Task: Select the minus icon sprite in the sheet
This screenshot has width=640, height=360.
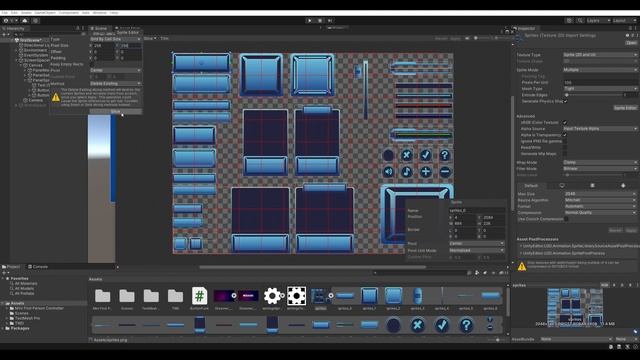Action: [x=444, y=172]
